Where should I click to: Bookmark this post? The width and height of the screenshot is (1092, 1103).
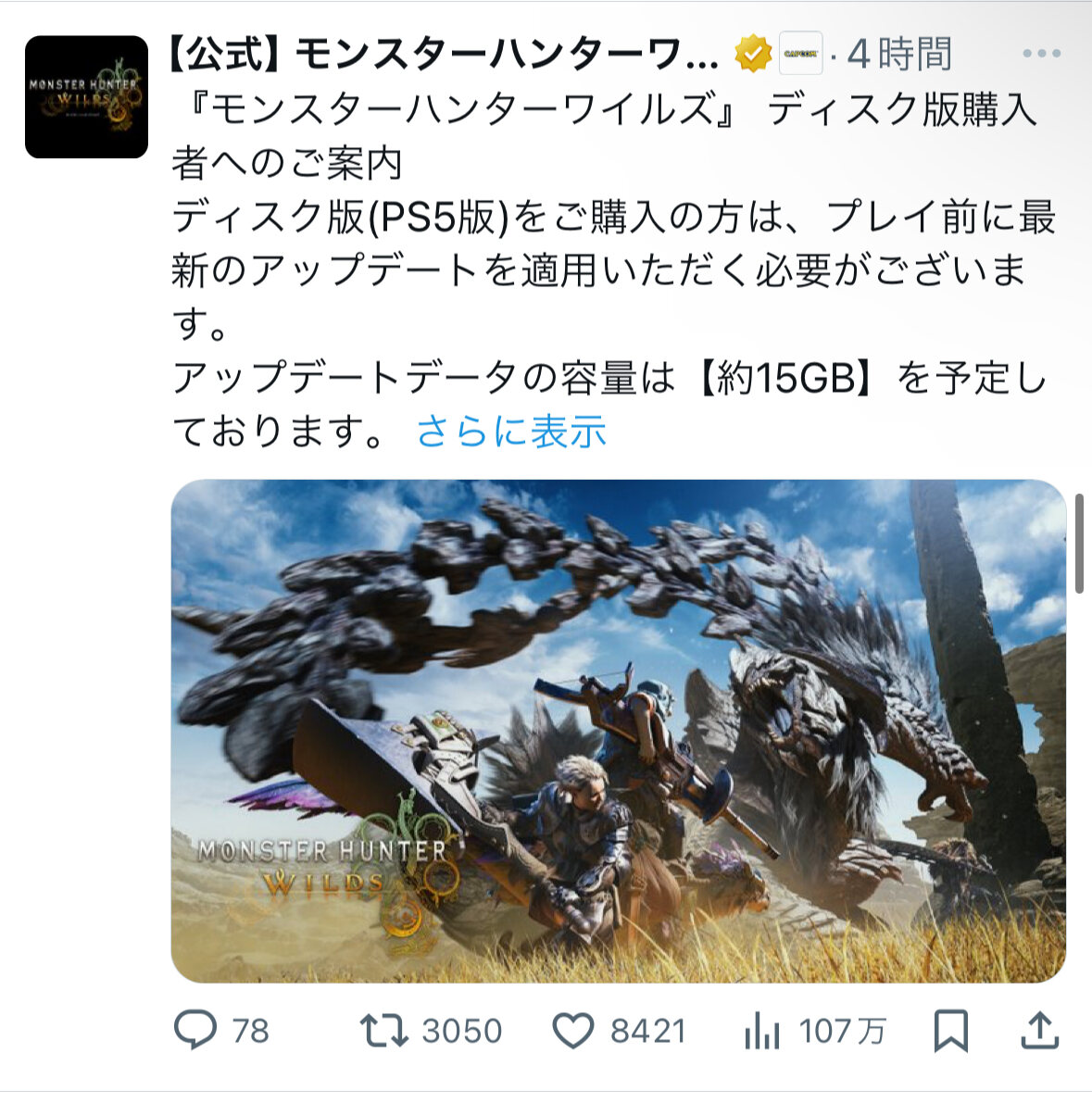[951, 1032]
